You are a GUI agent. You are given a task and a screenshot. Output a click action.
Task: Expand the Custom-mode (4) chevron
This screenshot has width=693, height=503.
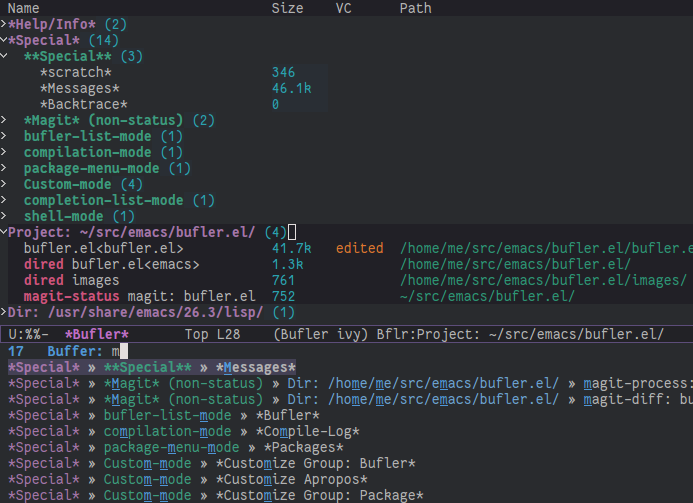(x=4, y=184)
